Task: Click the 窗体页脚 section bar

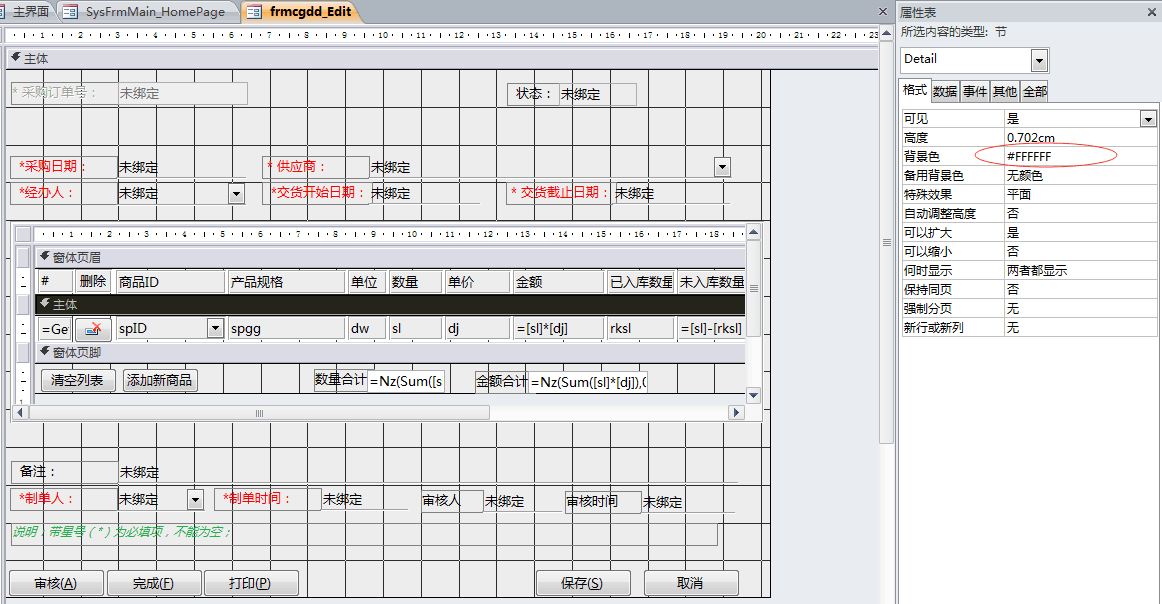Action: 390,352
